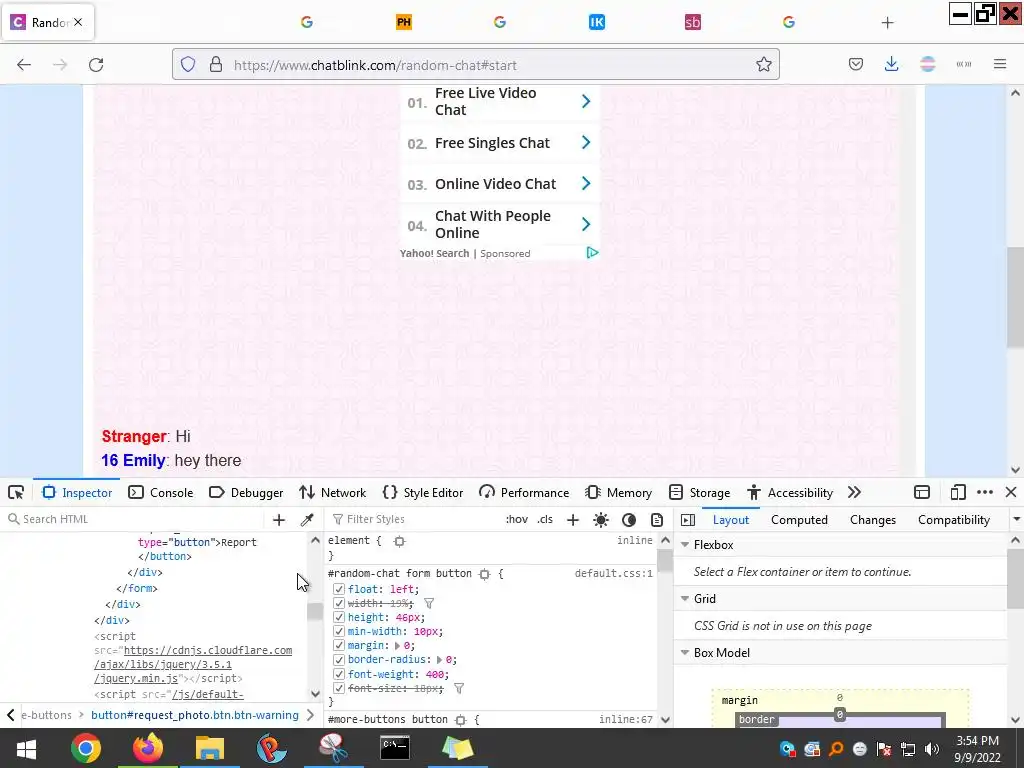The width and height of the screenshot is (1024, 768).
Task: Open default.css:1 source link
Action: pyautogui.click(x=613, y=574)
